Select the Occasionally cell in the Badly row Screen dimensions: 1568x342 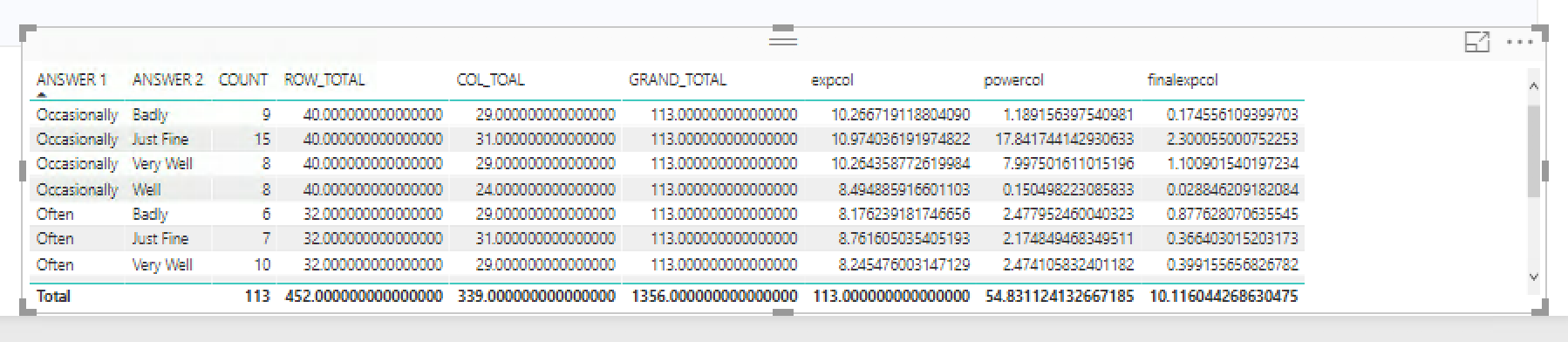click(x=77, y=114)
